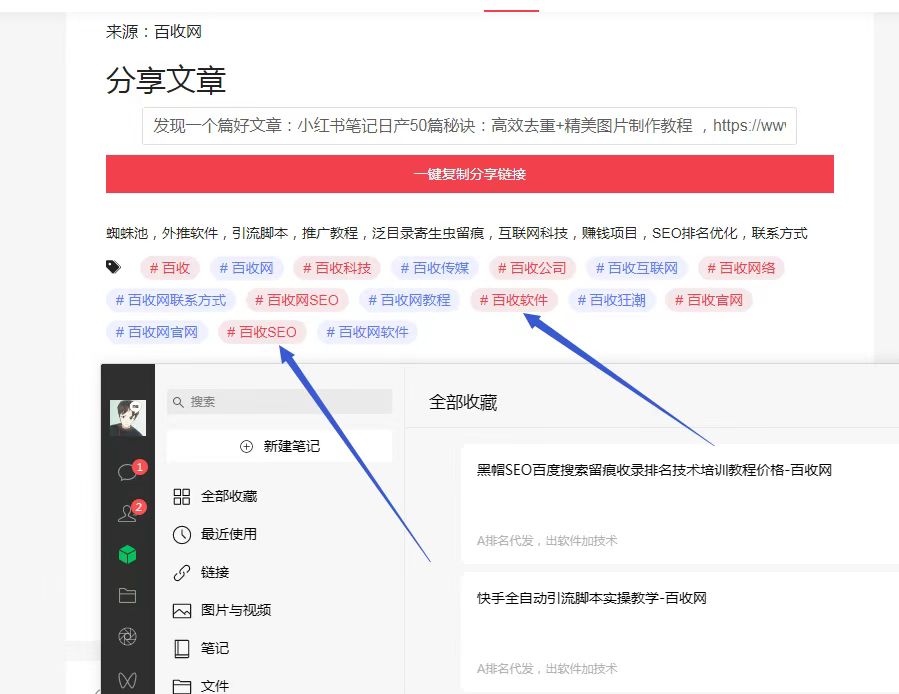Viewport: 899px width, 694px height.
Task: Click the share text field starting 发现一个篇好文章
Action: point(469,126)
